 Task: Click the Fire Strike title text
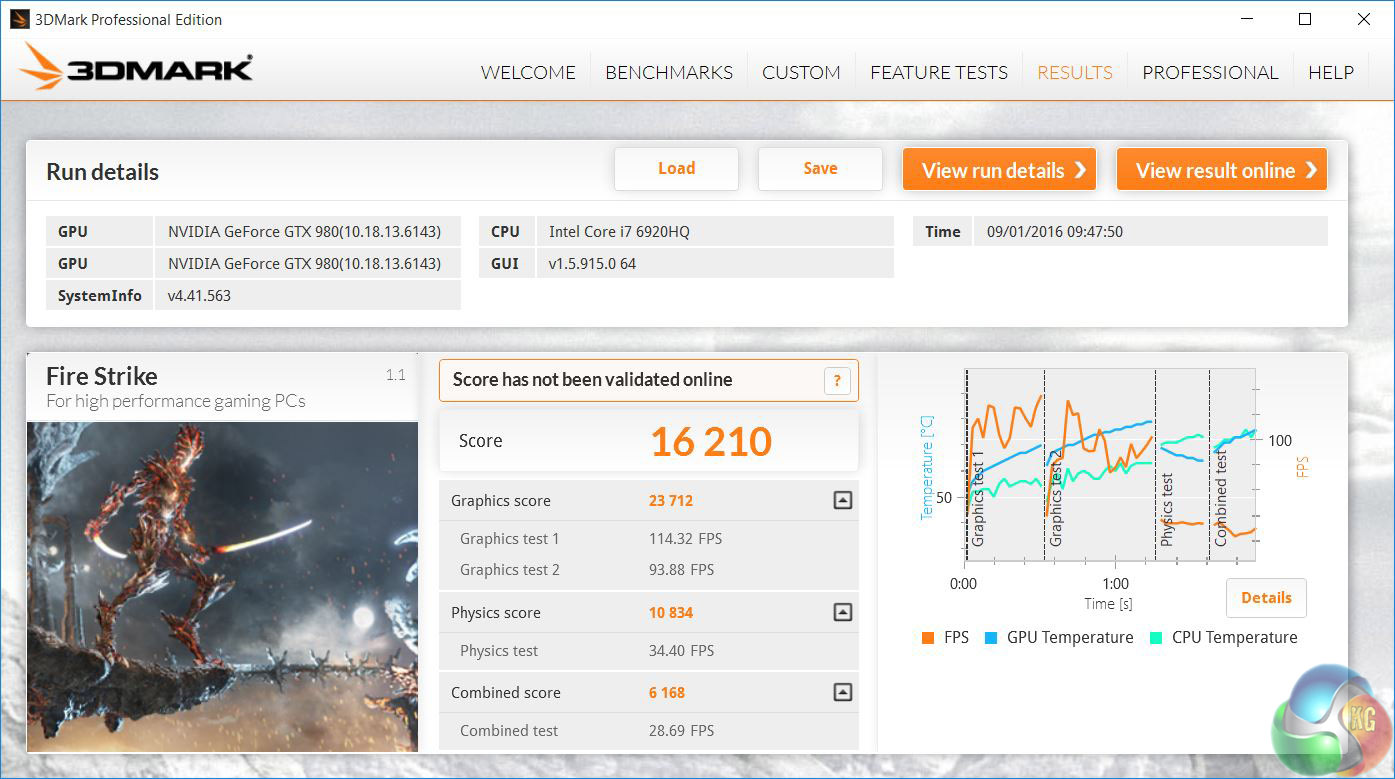click(102, 377)
